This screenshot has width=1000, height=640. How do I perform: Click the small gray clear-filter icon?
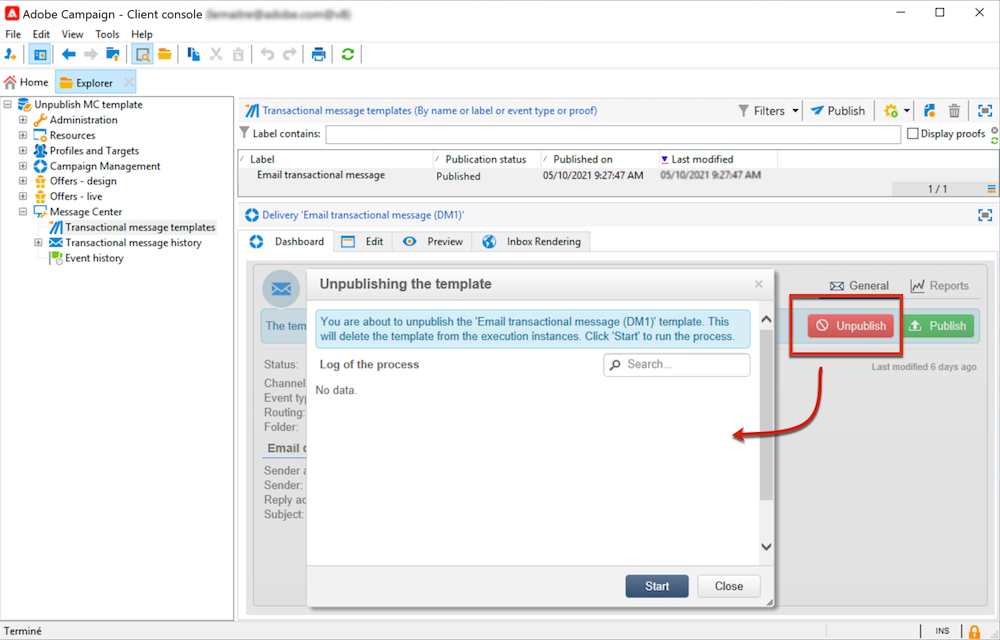[994, 130]
